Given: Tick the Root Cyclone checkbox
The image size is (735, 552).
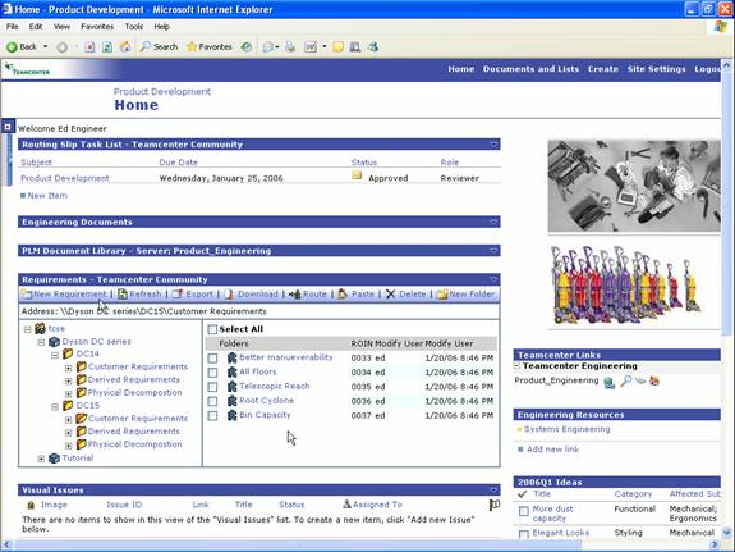Looking at the screenshot, I should pyautogui.click(x=212, y=402).
